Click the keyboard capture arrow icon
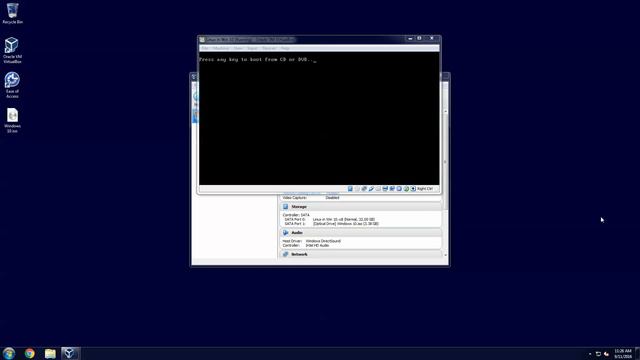640x360 pixels. point(413,189)
